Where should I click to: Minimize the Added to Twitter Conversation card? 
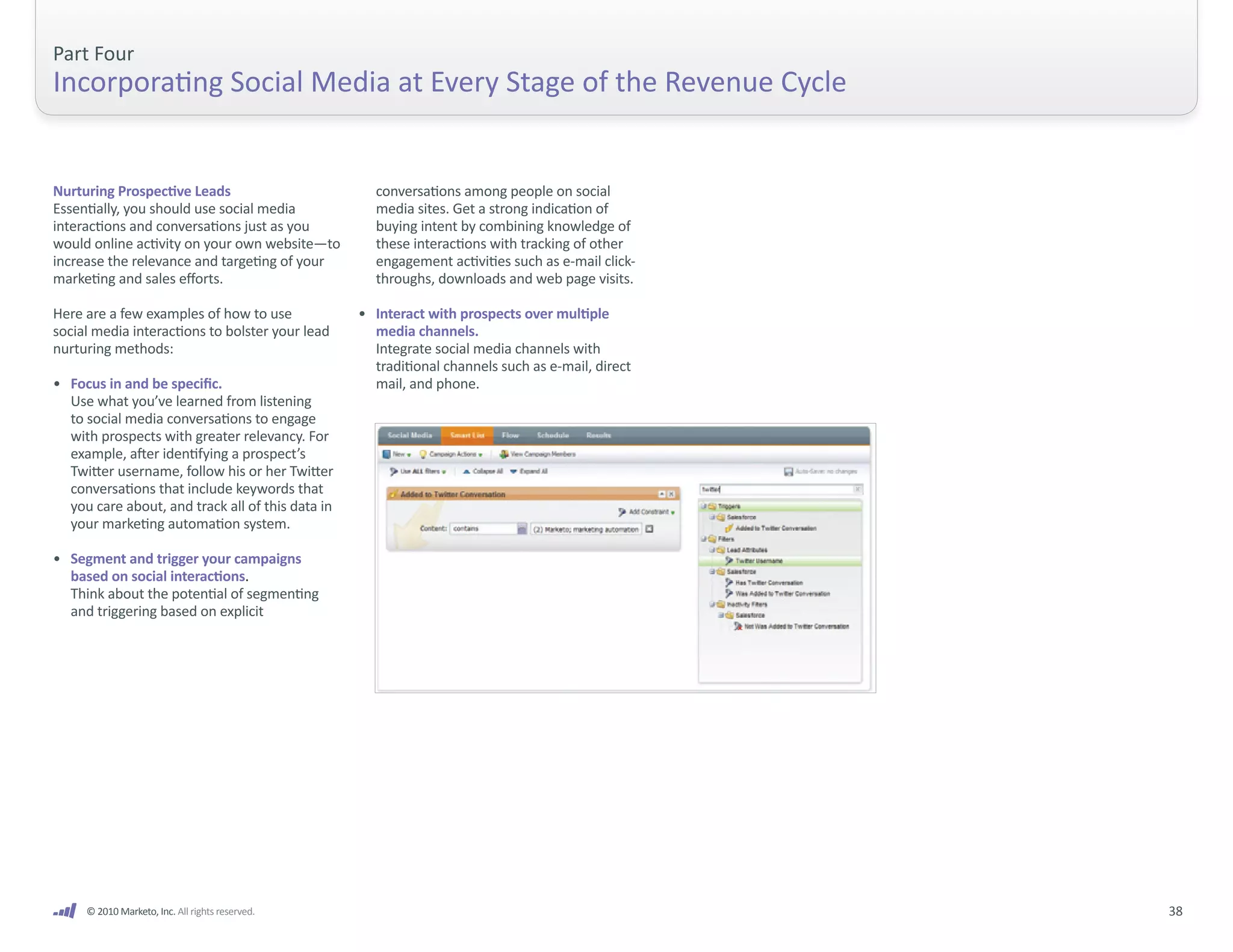point(662,494)
